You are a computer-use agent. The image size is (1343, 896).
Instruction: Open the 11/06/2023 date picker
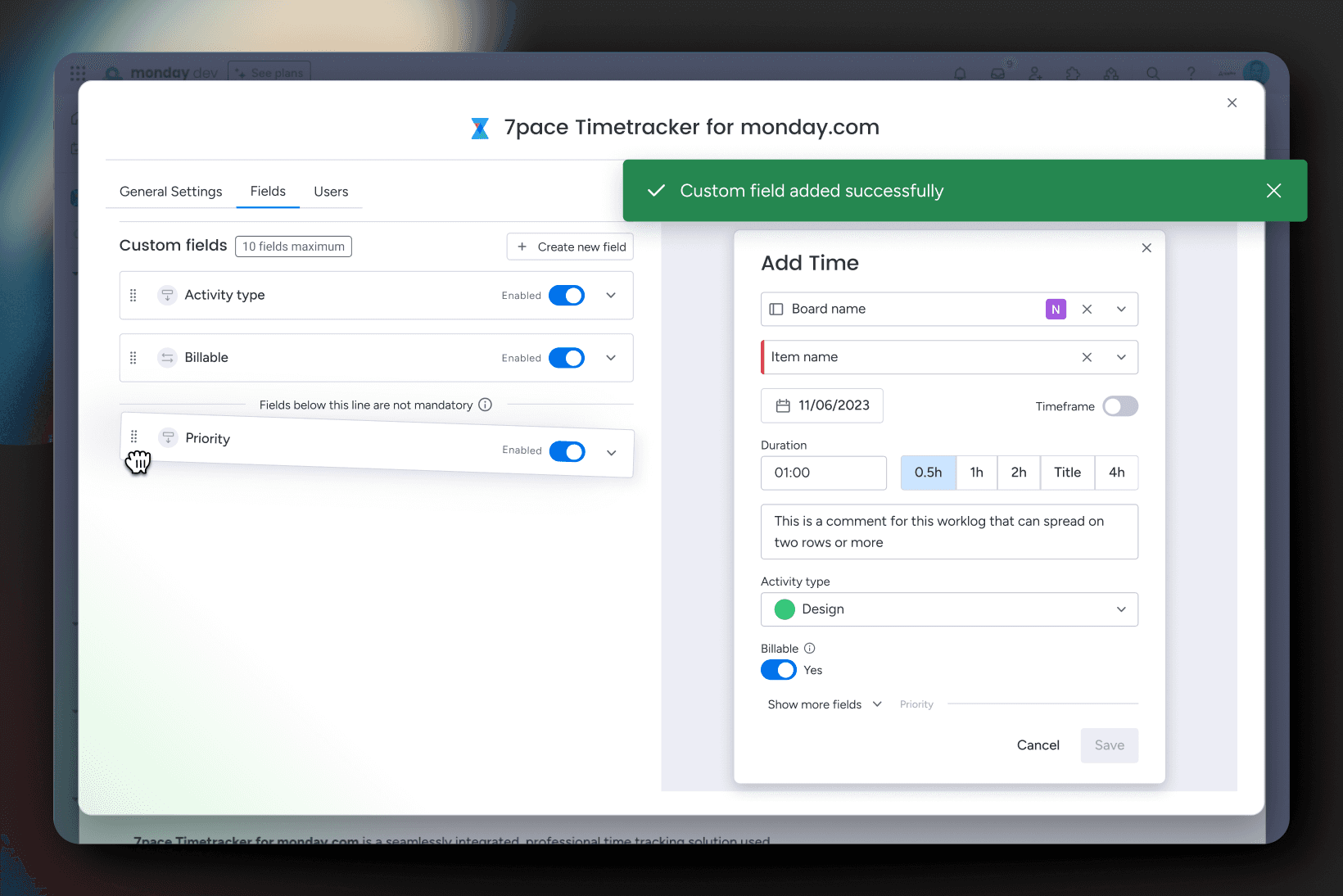(x=822, y=405)
